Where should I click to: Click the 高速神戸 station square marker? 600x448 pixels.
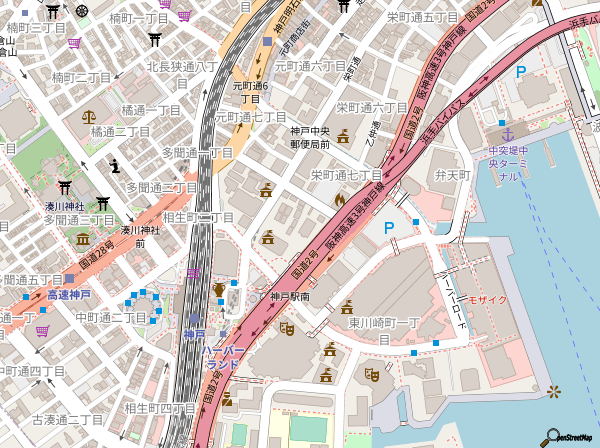pyautogui.click(x=69, y=279)
